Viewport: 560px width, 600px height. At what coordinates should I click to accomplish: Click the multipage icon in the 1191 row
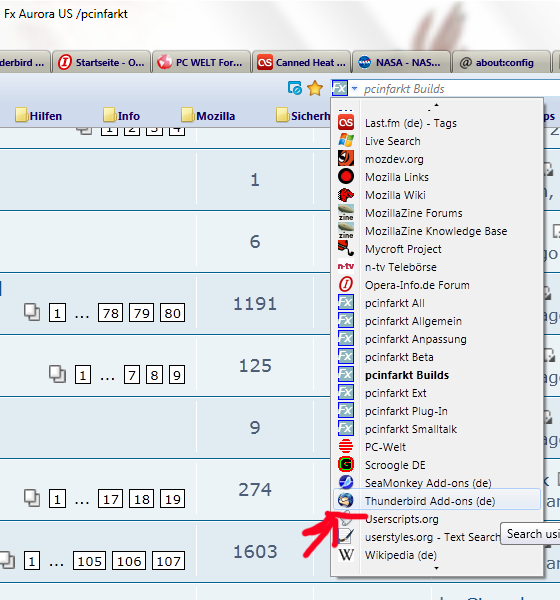[x=32, y=312]
